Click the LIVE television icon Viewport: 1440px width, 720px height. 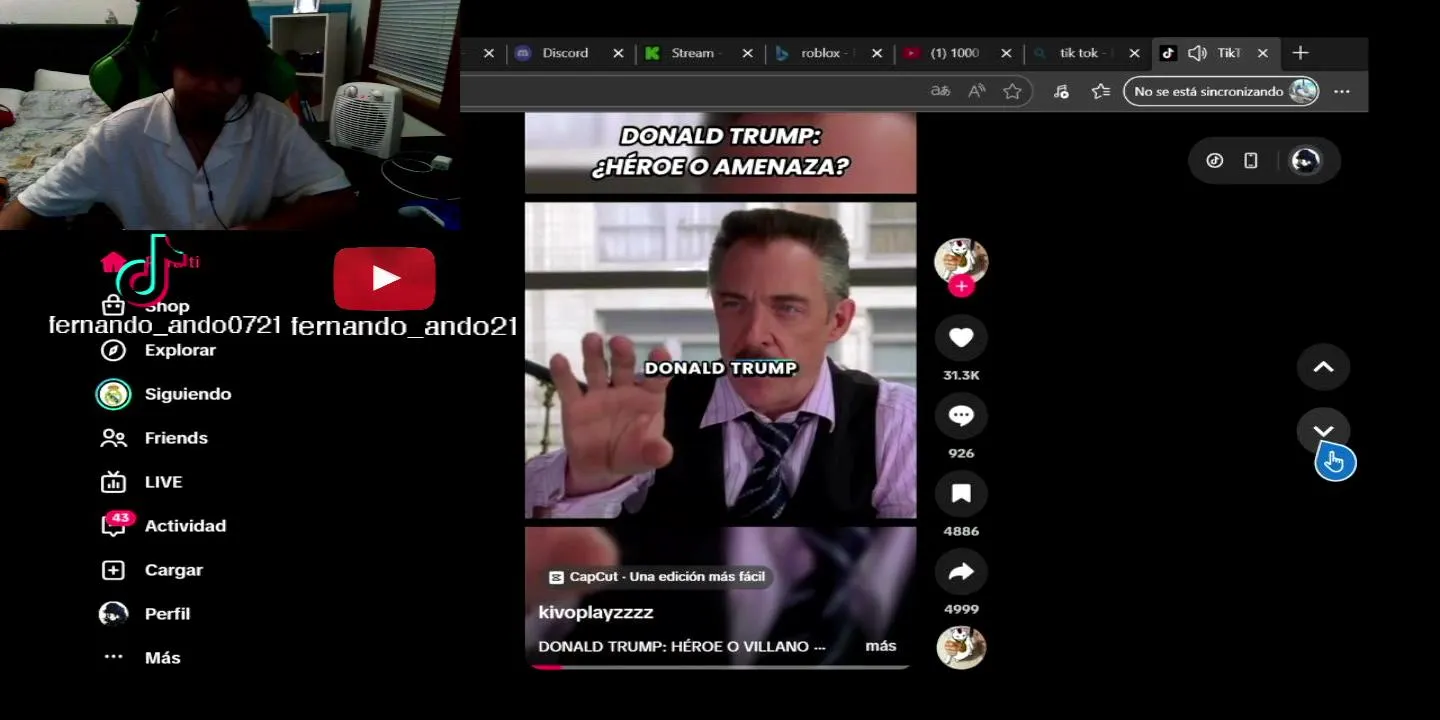[113, 482]
